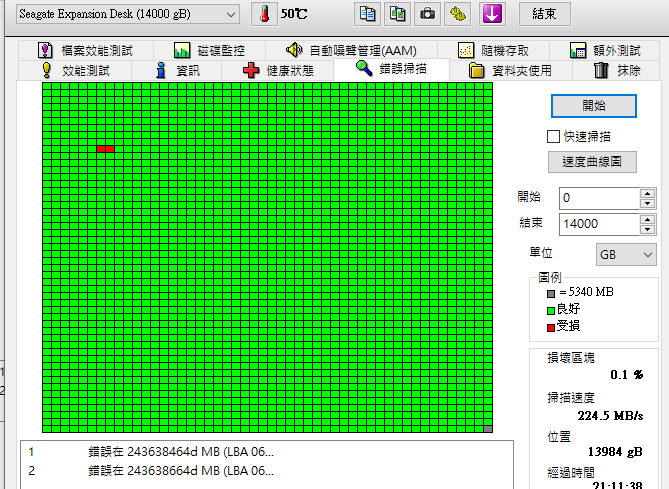Click the second red damaged block

(x=110, y=149)
